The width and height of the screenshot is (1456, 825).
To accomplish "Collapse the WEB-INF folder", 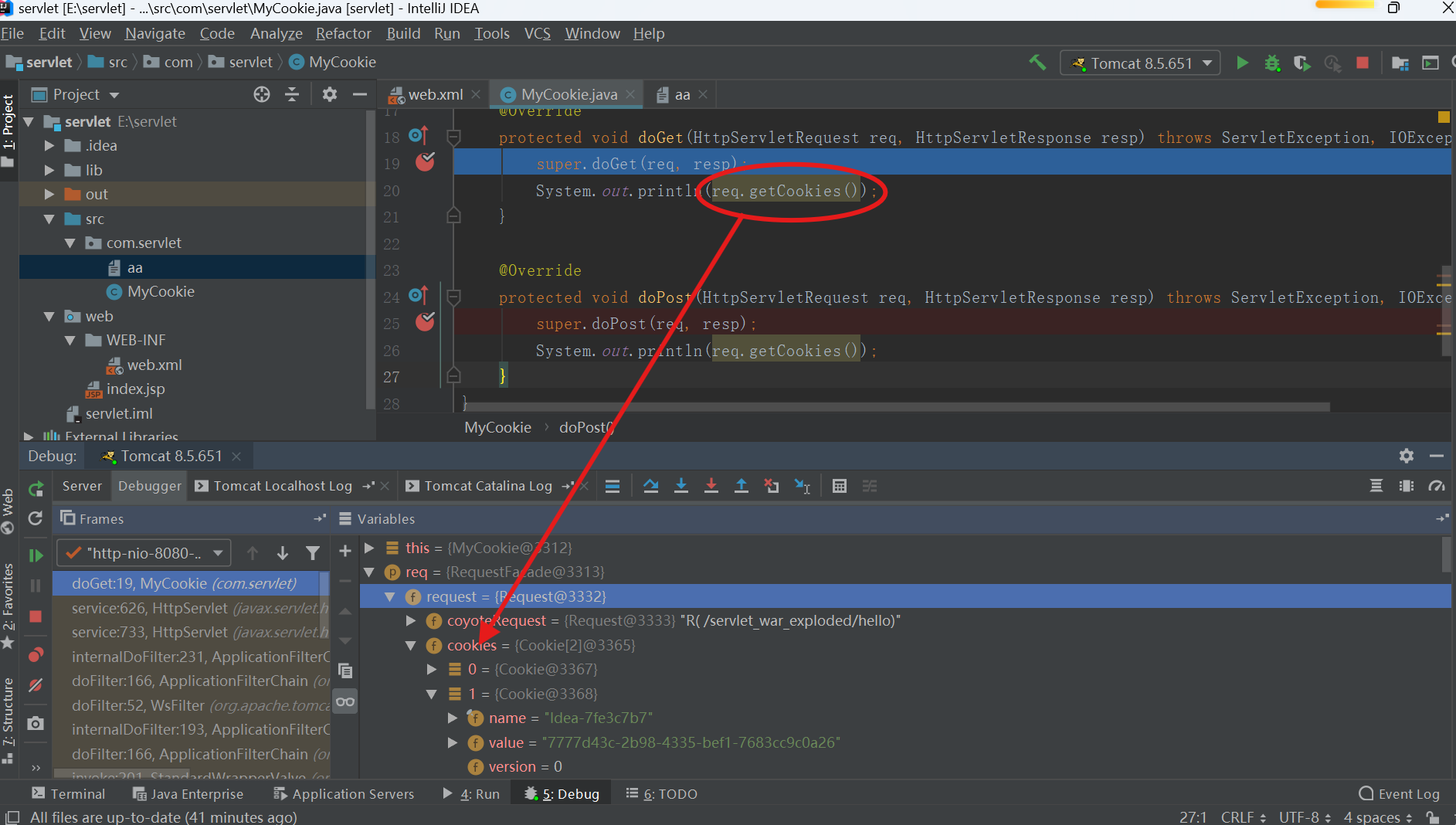I will point(70,340).
